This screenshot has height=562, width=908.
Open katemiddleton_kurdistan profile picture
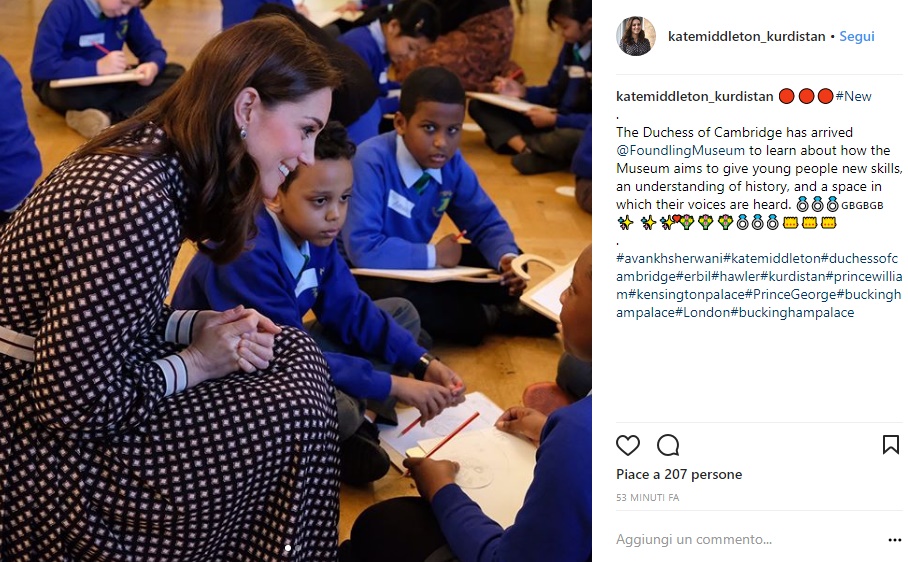pos(636,36)
